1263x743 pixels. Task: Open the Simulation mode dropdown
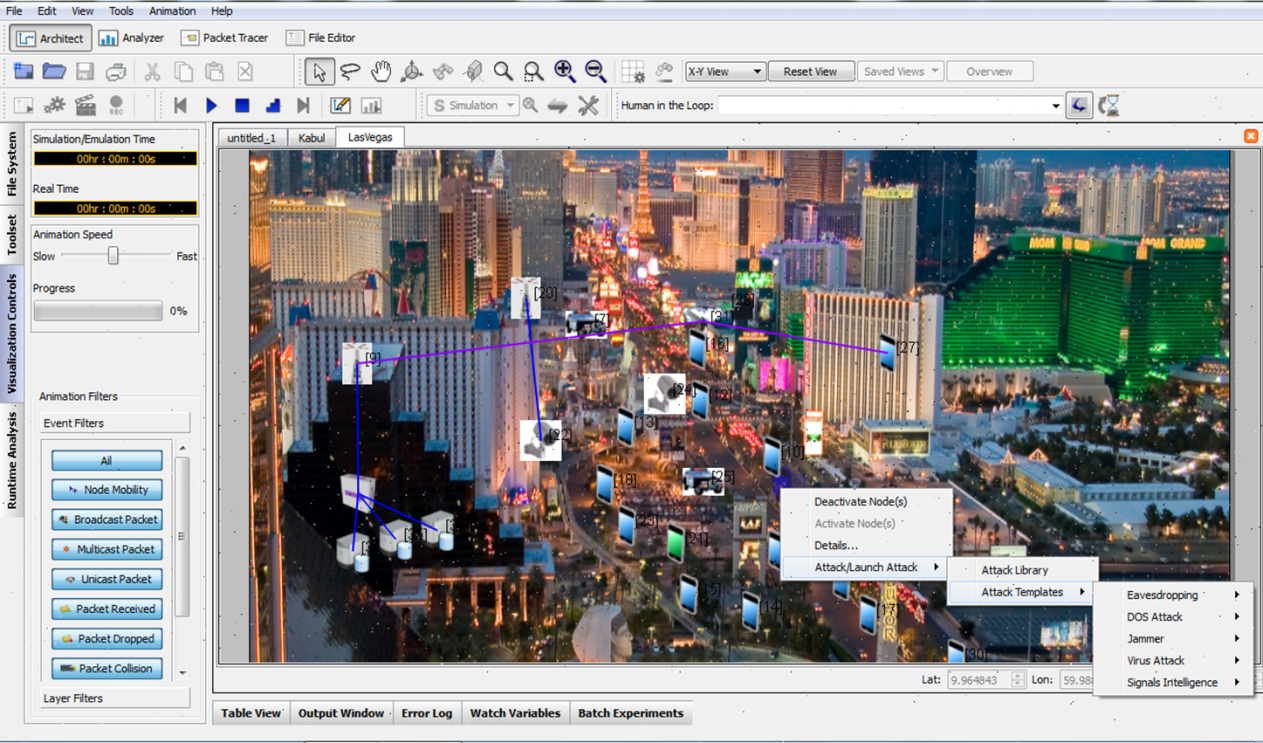click(x=473, y=105)
